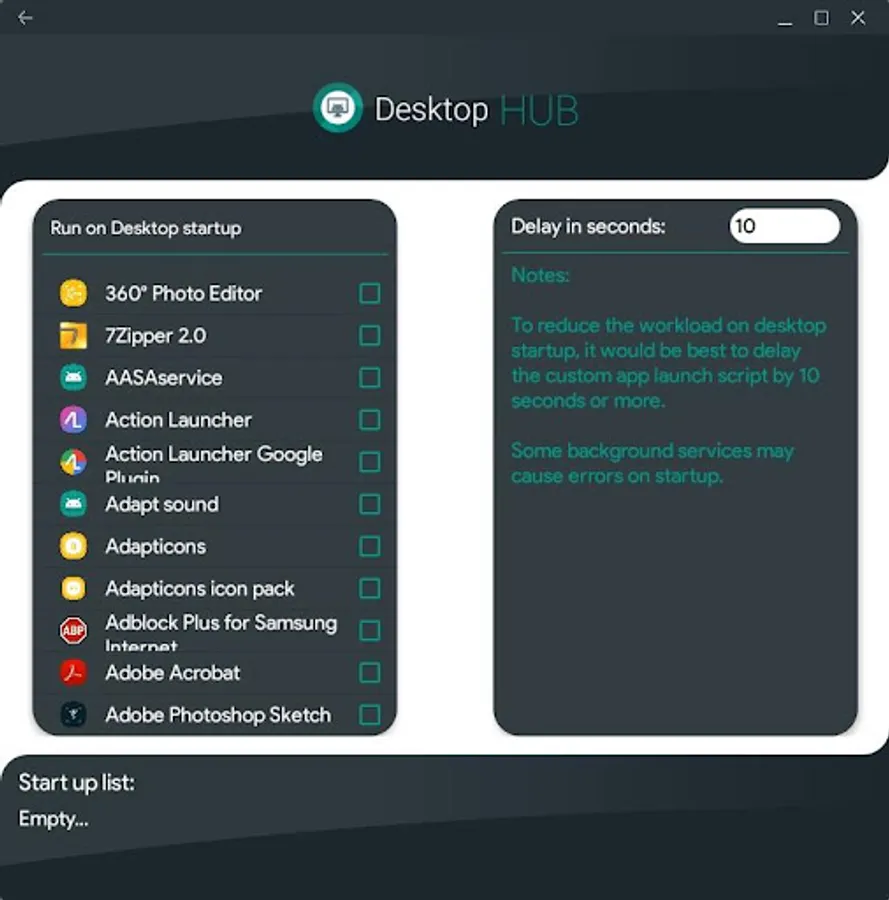Viewport: 889px width, 900px height.
Task: Click the Desktop HUB logo icon
Action: (x=337, y=108)
